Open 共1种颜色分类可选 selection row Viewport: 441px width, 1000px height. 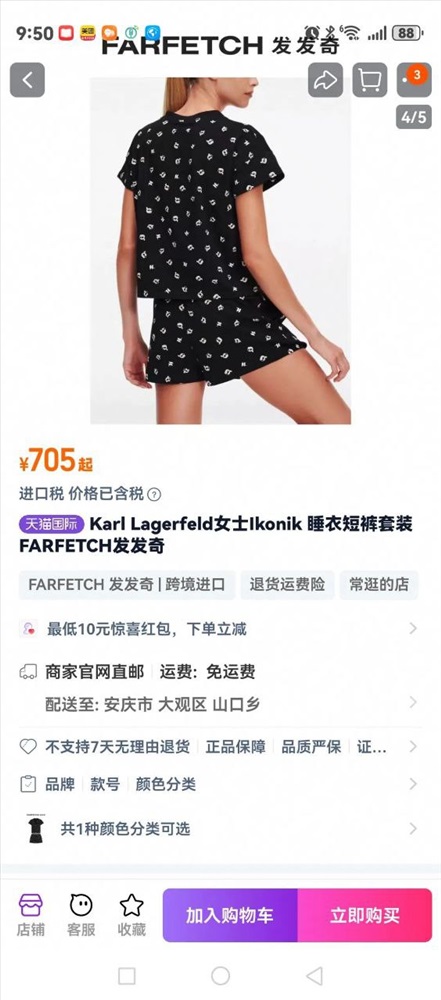220,829
